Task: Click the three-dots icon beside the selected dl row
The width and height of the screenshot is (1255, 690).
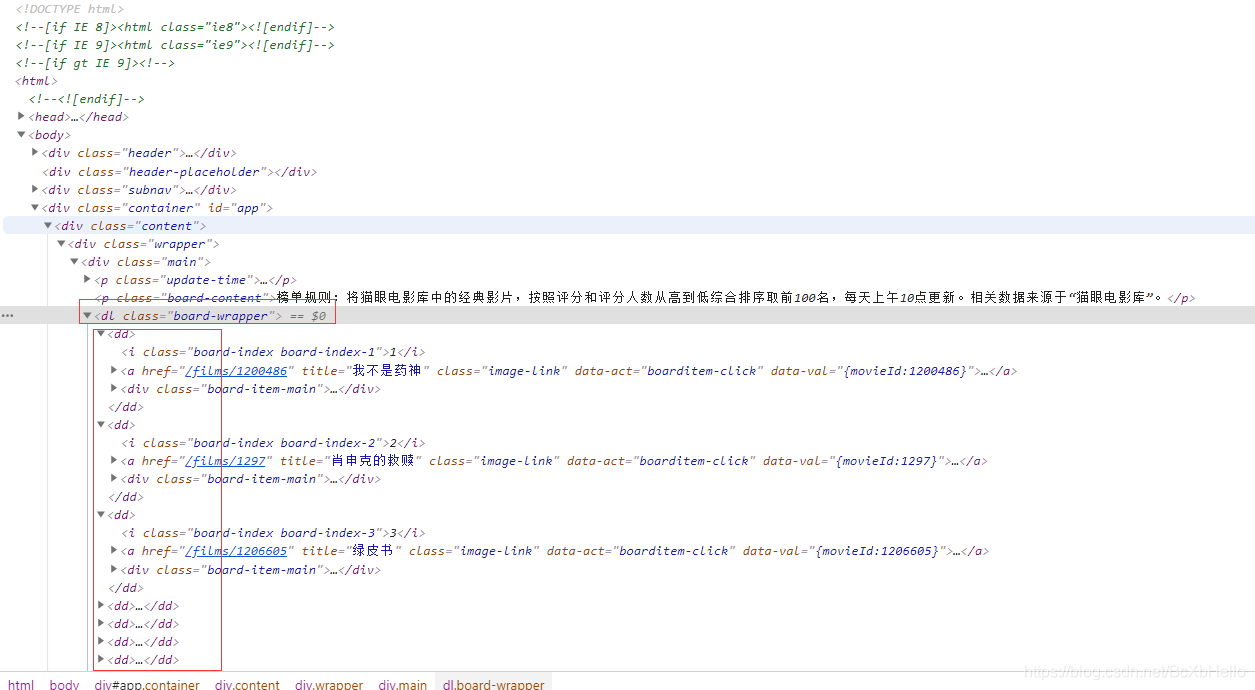Action: pos(7,316)
